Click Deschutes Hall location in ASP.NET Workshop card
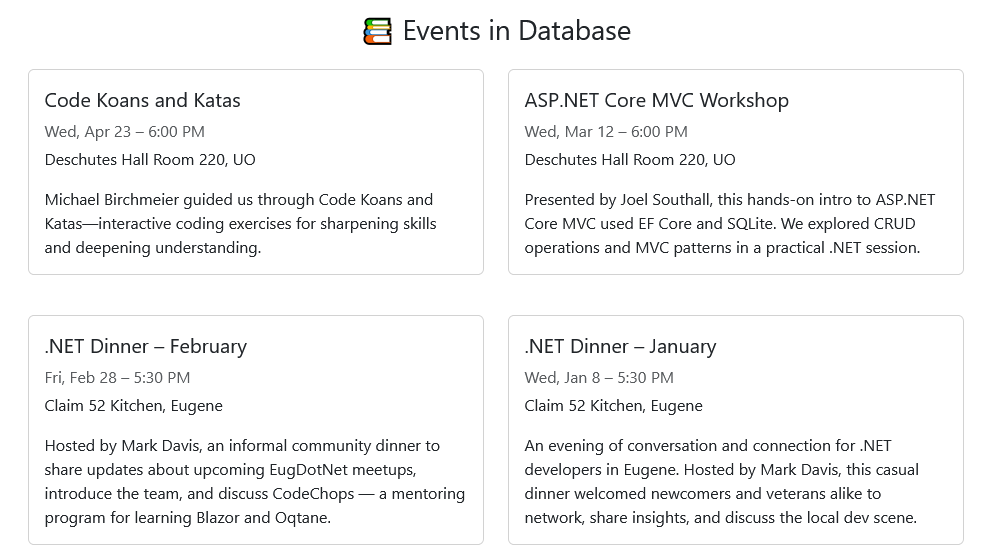This screenshot has width=993, height=560. [630, 160]
